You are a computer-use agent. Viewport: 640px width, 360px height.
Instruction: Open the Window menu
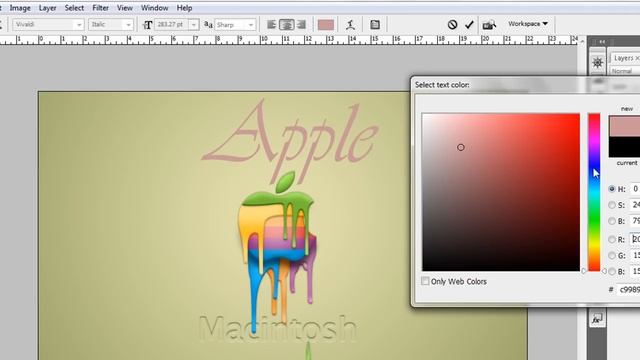click(x=154, y=8)
